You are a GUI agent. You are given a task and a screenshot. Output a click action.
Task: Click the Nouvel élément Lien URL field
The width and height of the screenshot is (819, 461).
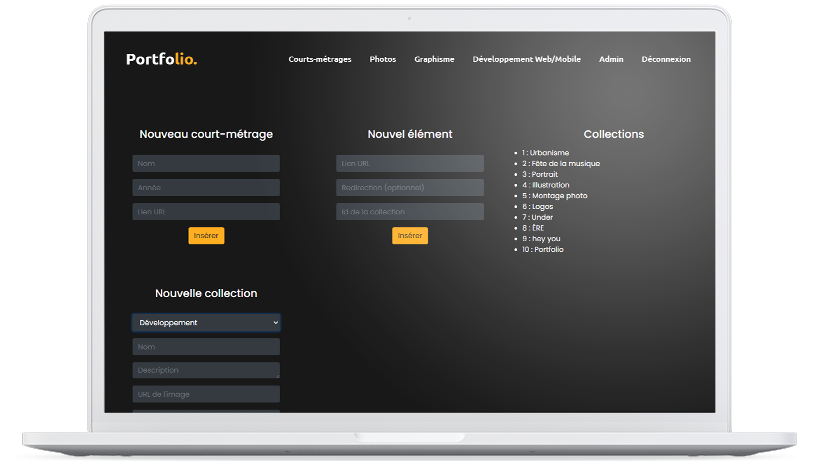[410, 163]
